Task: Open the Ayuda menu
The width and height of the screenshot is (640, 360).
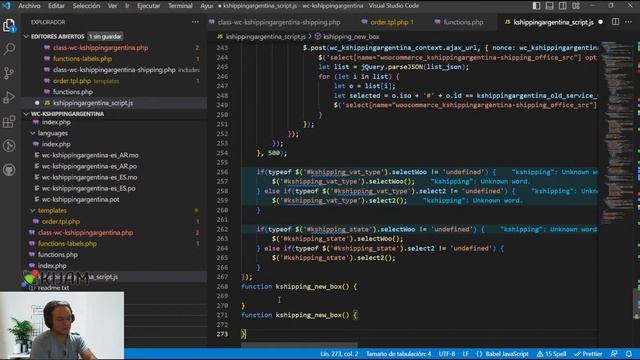Action: point(207,6)
